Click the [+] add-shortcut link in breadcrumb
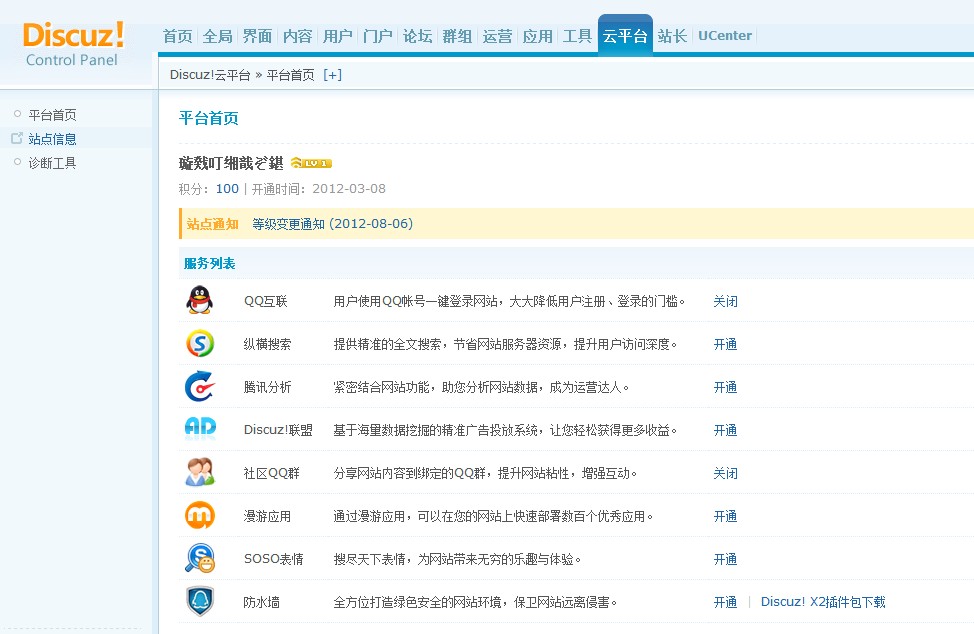 pyautogui.click(x=332, y=75)
